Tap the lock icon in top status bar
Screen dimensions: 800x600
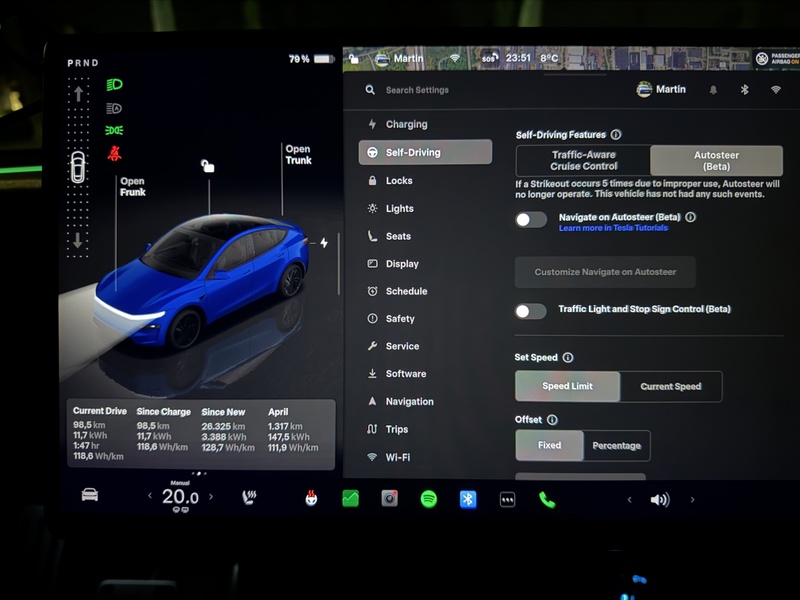click(x=354, y=59)
